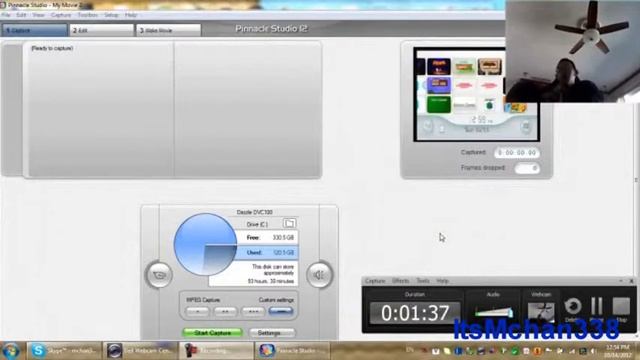Pause the screen recording
The height and width of the screenshot is (360, 640).
[x=597, y=306]
